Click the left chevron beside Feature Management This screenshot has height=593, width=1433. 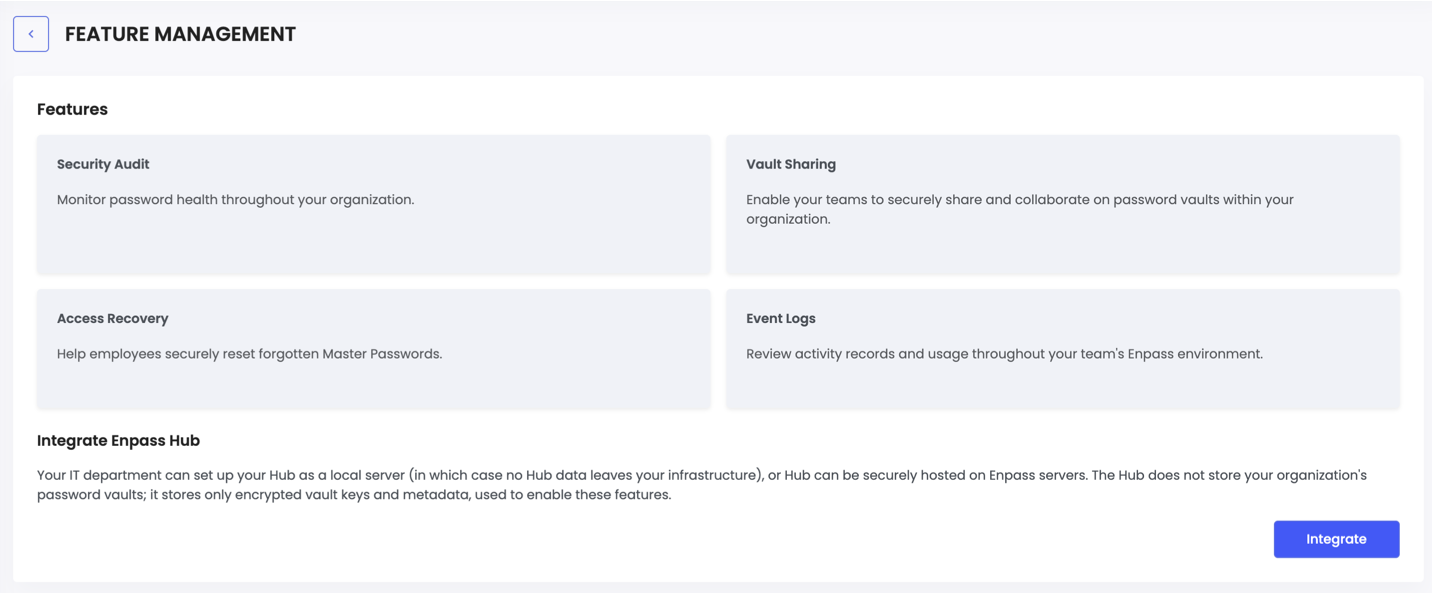coord(31,33)
